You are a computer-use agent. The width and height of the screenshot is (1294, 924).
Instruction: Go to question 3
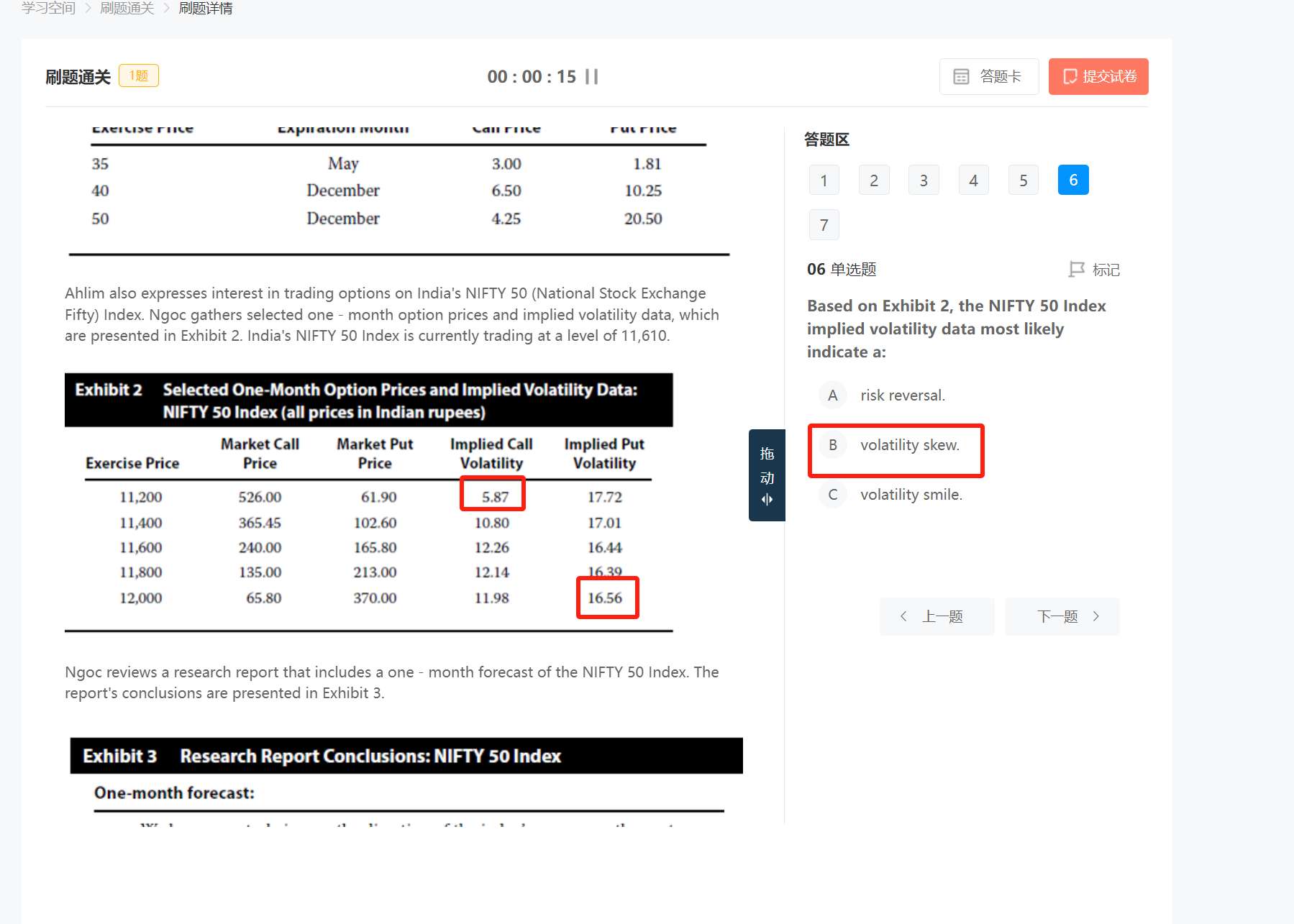924,180
